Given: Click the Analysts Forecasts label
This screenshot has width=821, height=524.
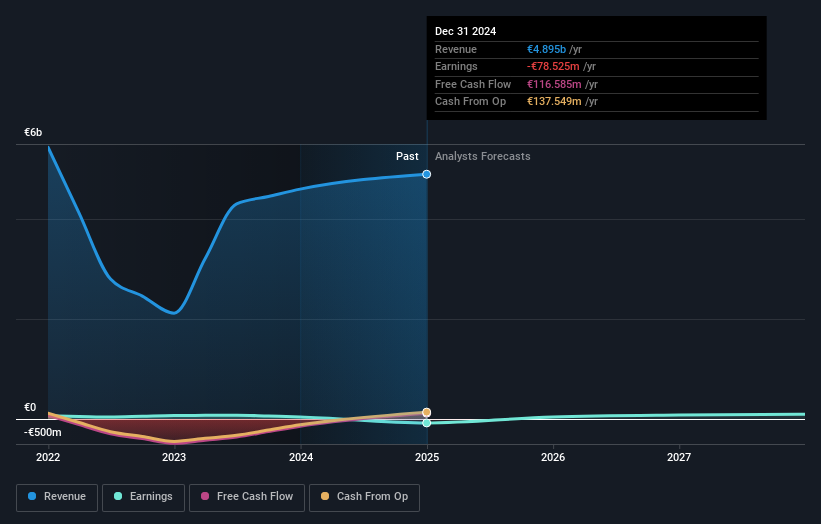Looking at the screenshot, I should tap(483, 156).
